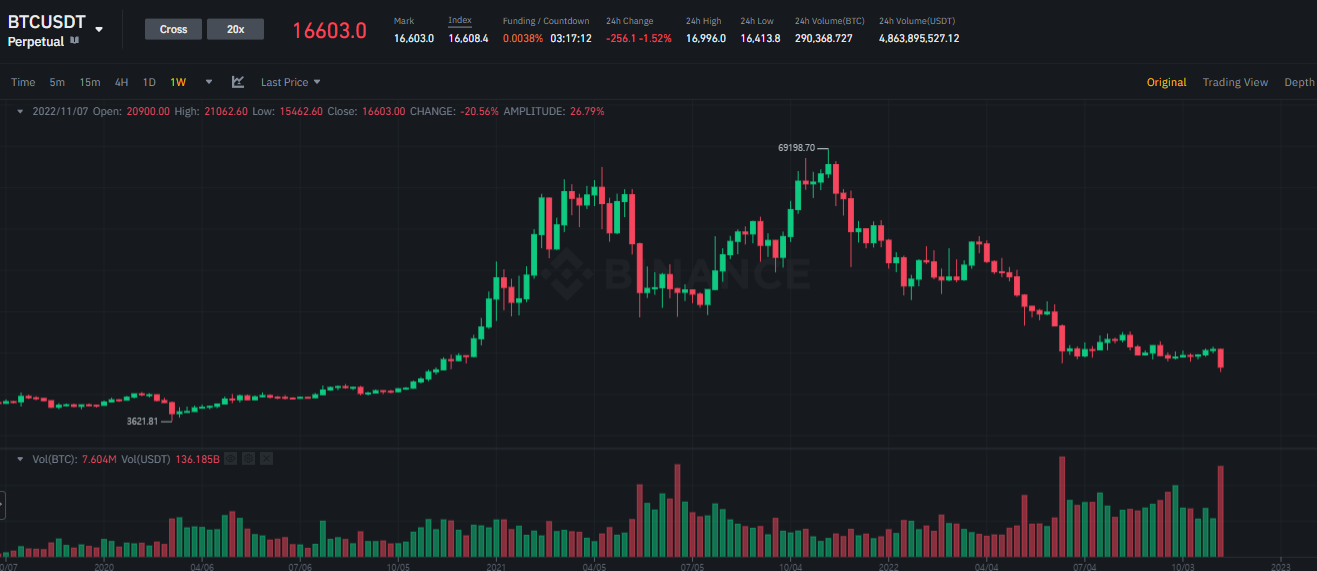This screenshot has height=571, width=1317.
Task: Hide the volume indicator with eye icon
Action: tap(231, 459)
